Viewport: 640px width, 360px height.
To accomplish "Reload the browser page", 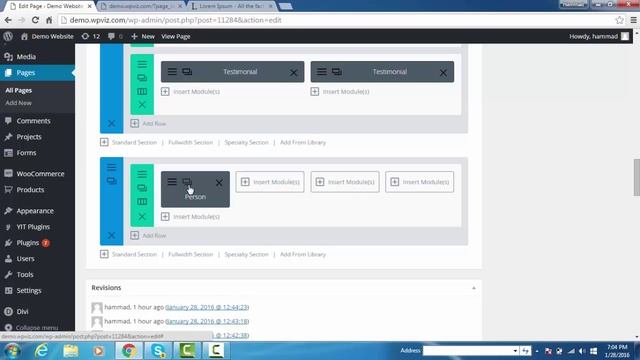I will tap(35, 20).
